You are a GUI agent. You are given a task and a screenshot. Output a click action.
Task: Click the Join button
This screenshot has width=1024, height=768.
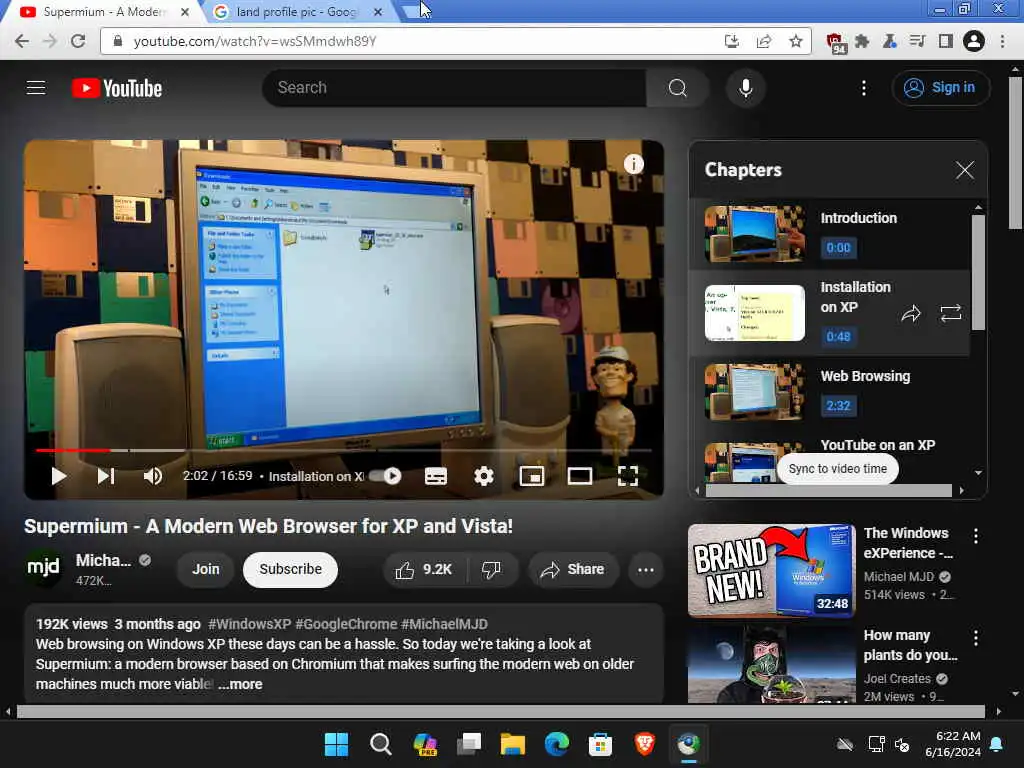(206, 569)
